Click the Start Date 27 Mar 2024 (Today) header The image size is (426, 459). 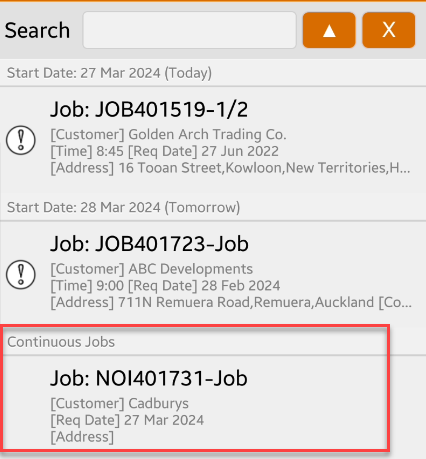(x=109, y=73)
